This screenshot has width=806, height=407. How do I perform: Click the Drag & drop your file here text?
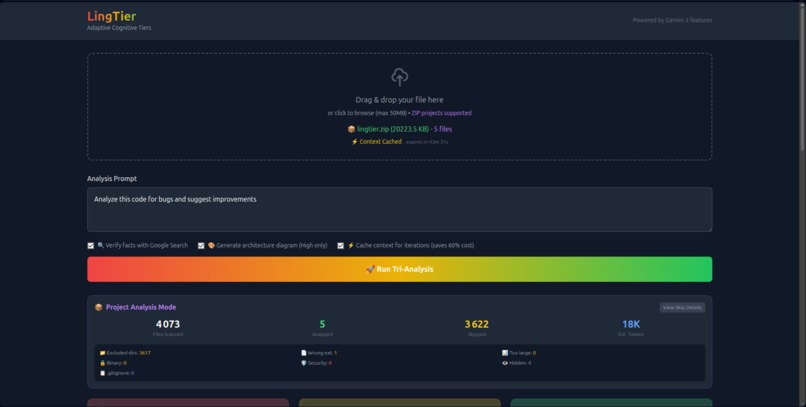click(399, 100)
